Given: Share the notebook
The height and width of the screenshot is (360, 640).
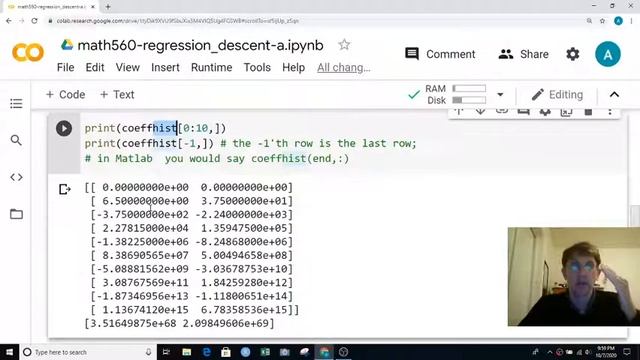Looking at the screenshot, I should (x=524, y=54).
